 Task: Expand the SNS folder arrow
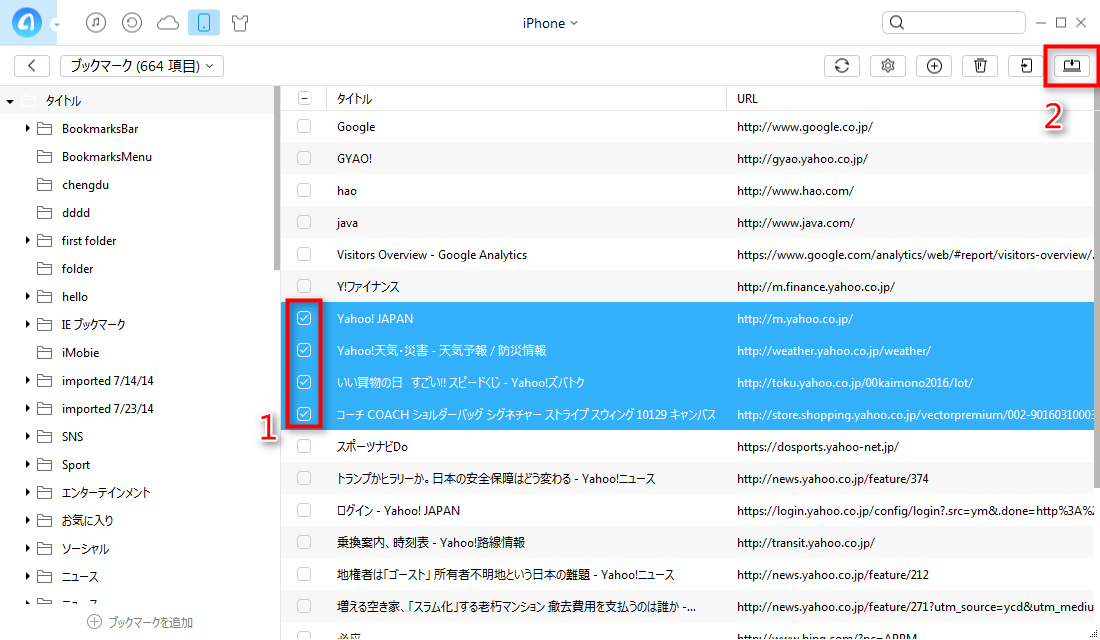(x=27, y=436)
